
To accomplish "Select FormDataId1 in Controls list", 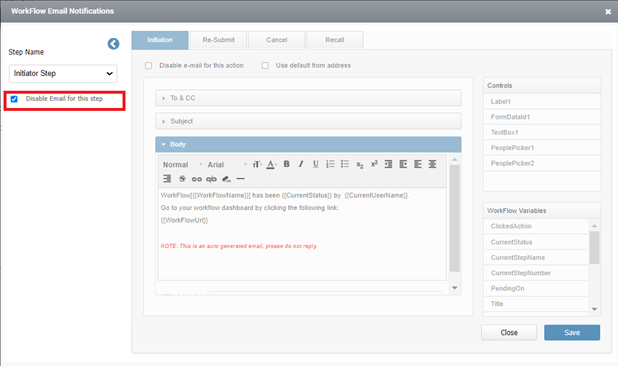I will click(542, 117).
